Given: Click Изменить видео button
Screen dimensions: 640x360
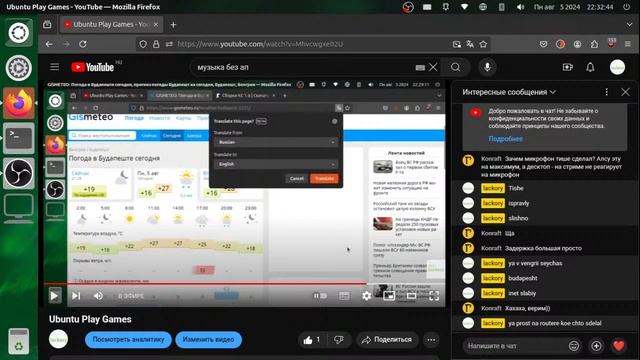Looking at the screenshot, I should tap(208, 340).
